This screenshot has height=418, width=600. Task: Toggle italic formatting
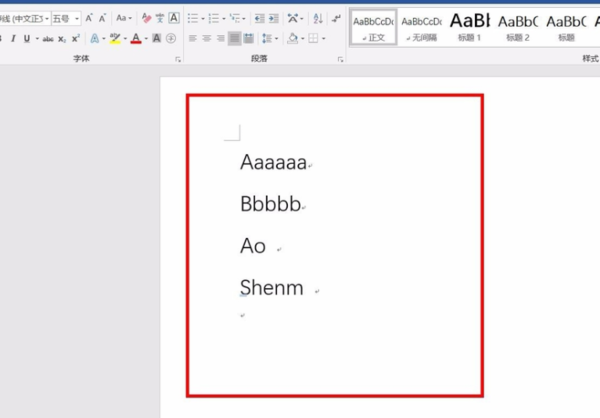[x=13, y=38]
